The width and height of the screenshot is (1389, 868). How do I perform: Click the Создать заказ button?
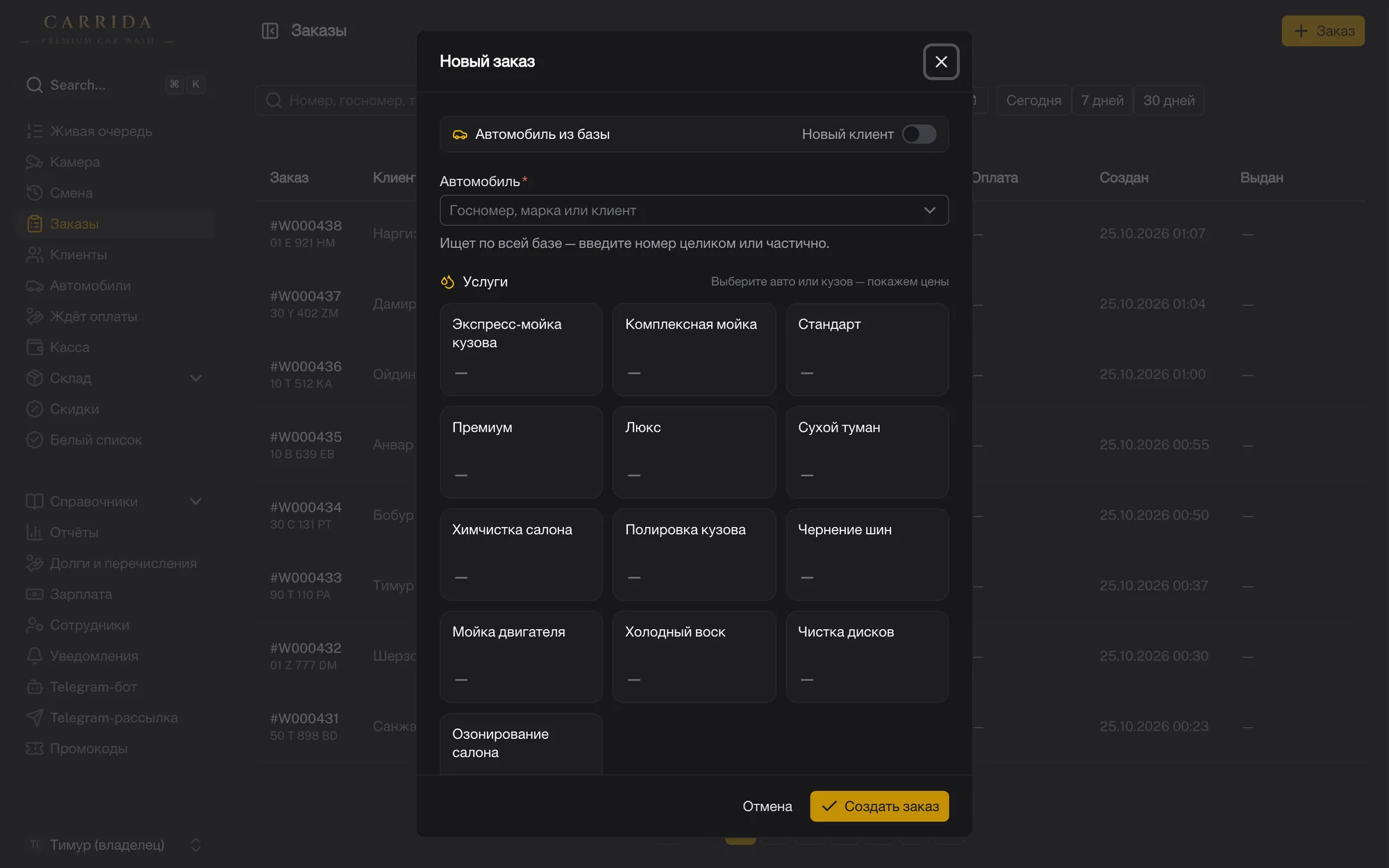coord(879,806)
